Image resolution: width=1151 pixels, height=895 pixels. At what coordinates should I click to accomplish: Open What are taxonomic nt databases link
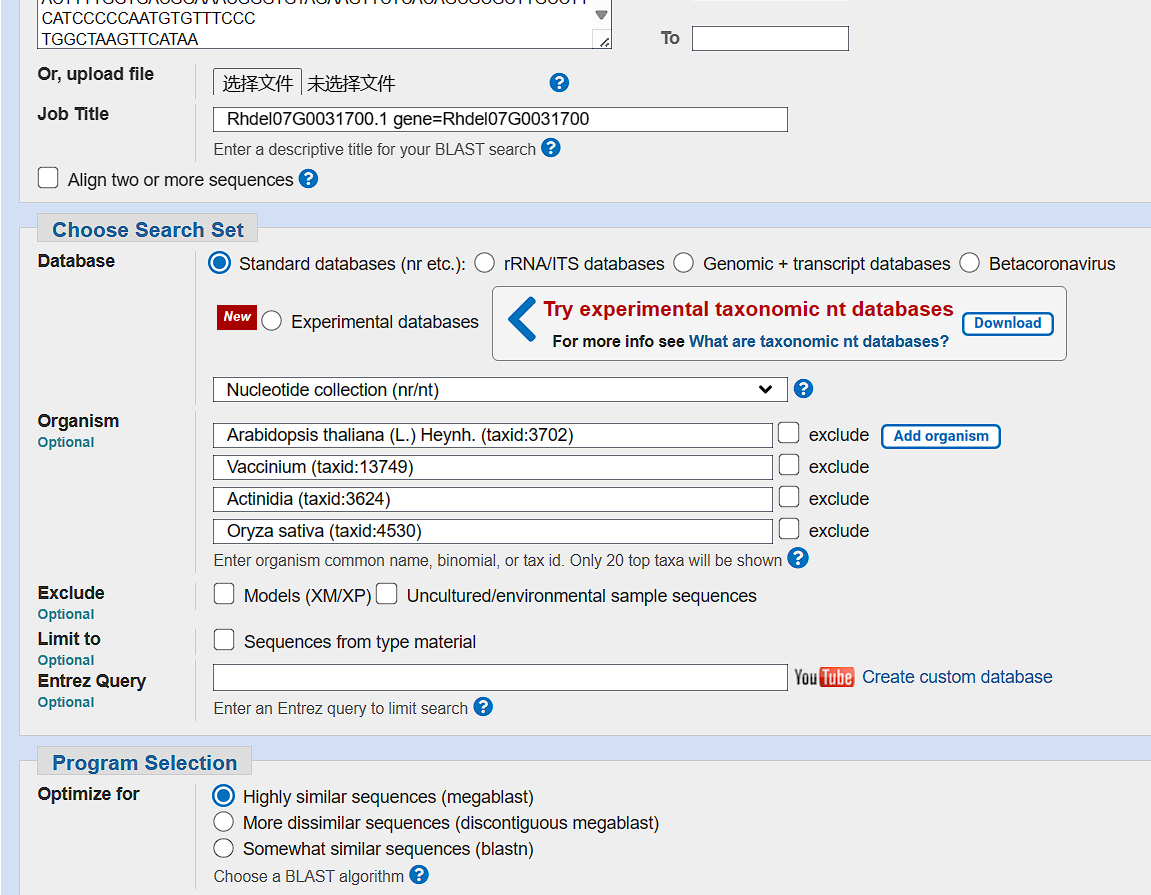(x=818, y=341)
